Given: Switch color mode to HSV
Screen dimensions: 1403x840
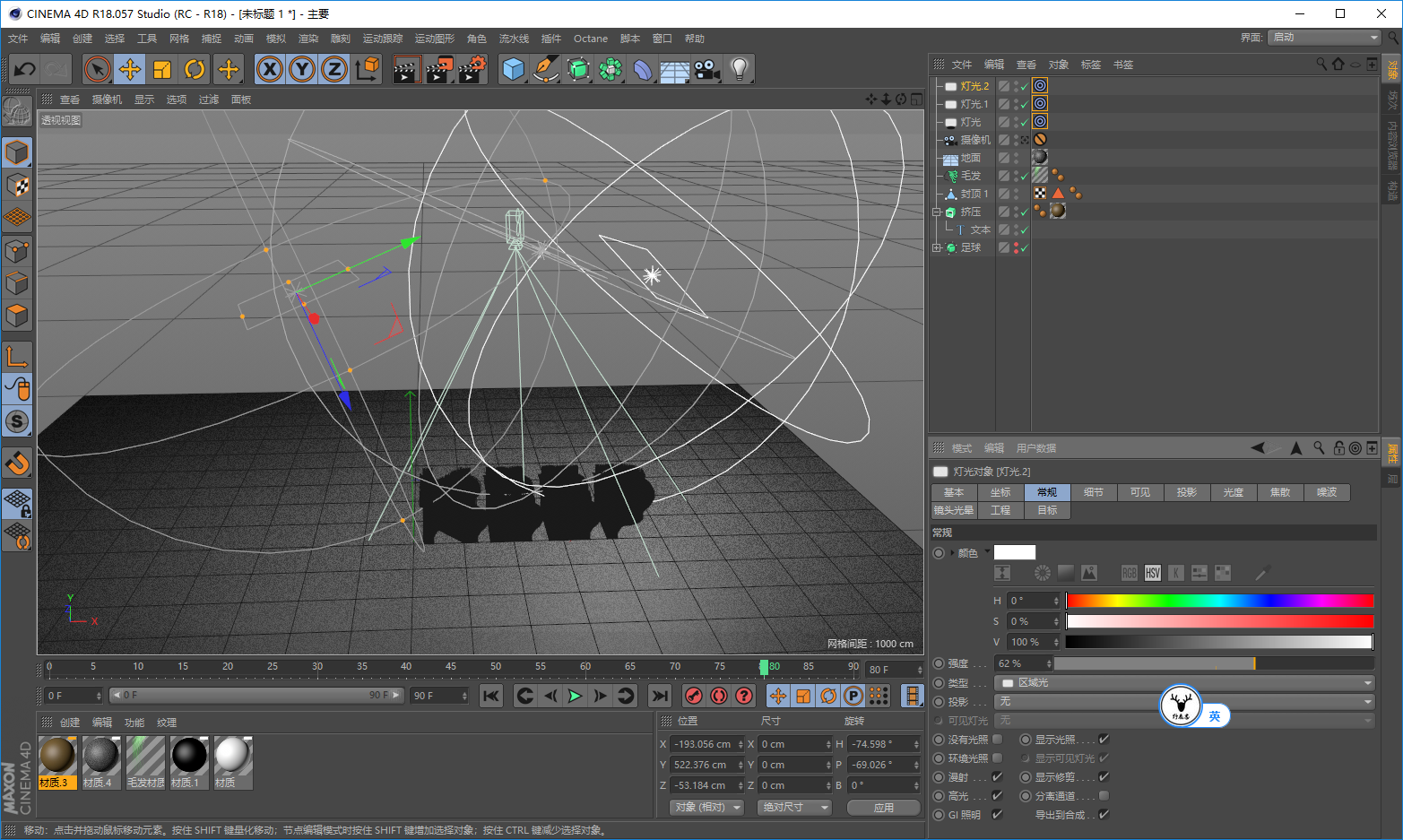Looking at the screenshot, I should 1153,573.
